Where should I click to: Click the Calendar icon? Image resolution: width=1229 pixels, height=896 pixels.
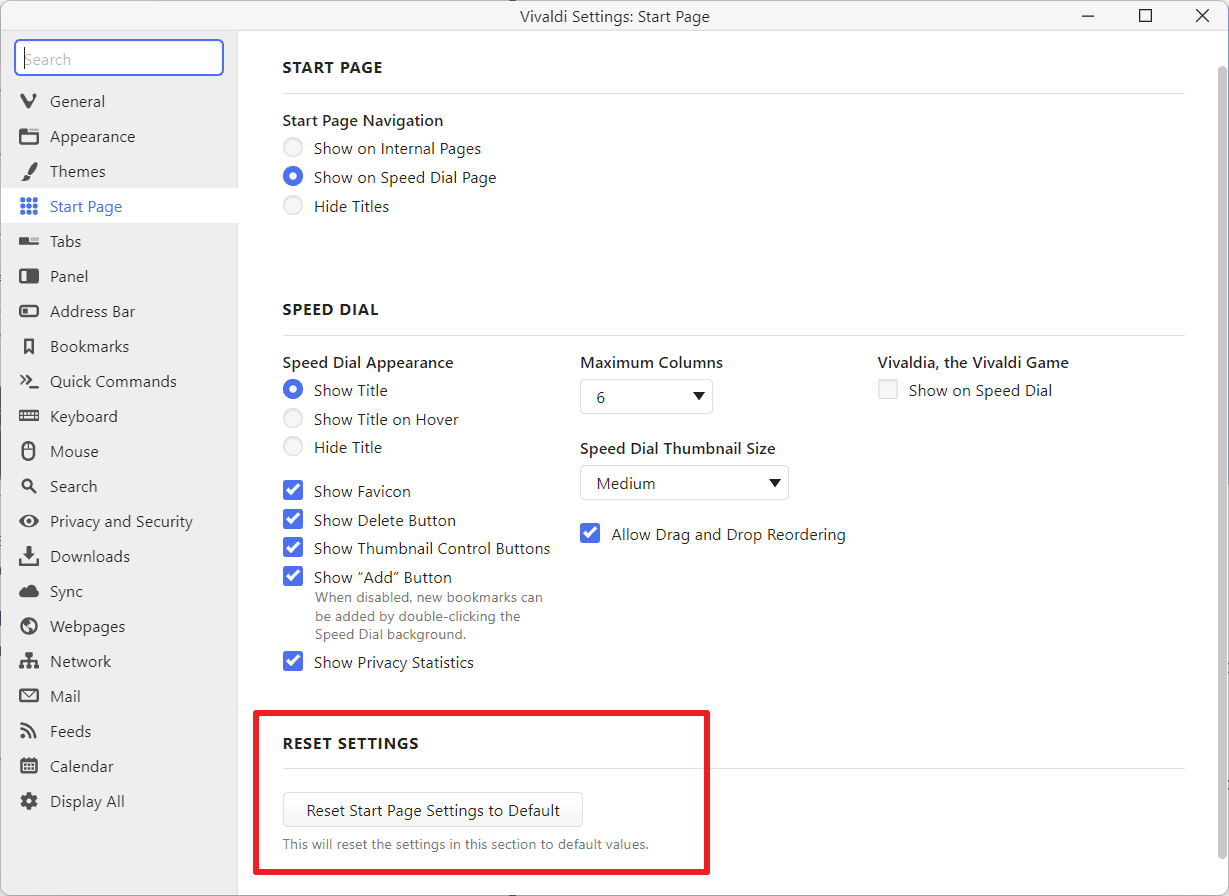coord(29,766)
